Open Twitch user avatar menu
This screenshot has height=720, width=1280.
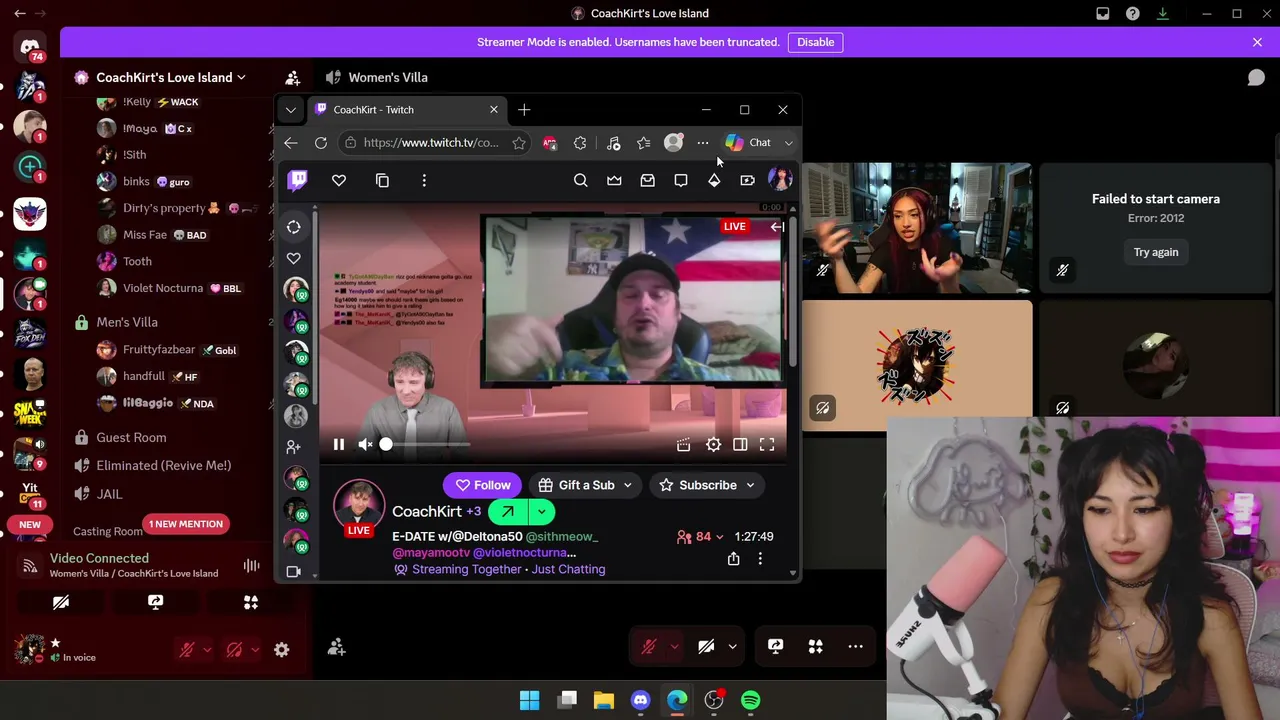coord(780,180)
